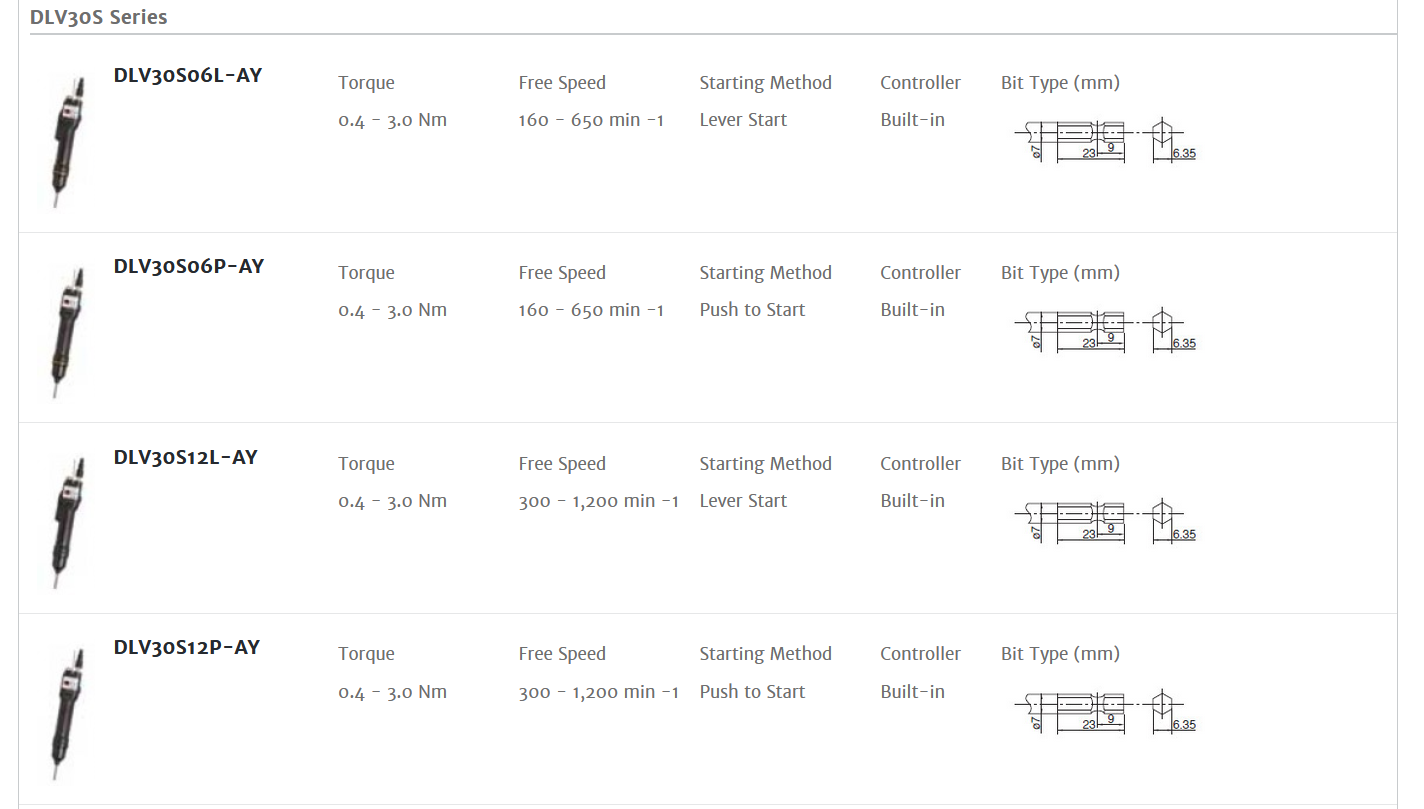1424x809 pixels.
Task: Open the DLV30S06P-AY product title link
Action: point(189,266)
